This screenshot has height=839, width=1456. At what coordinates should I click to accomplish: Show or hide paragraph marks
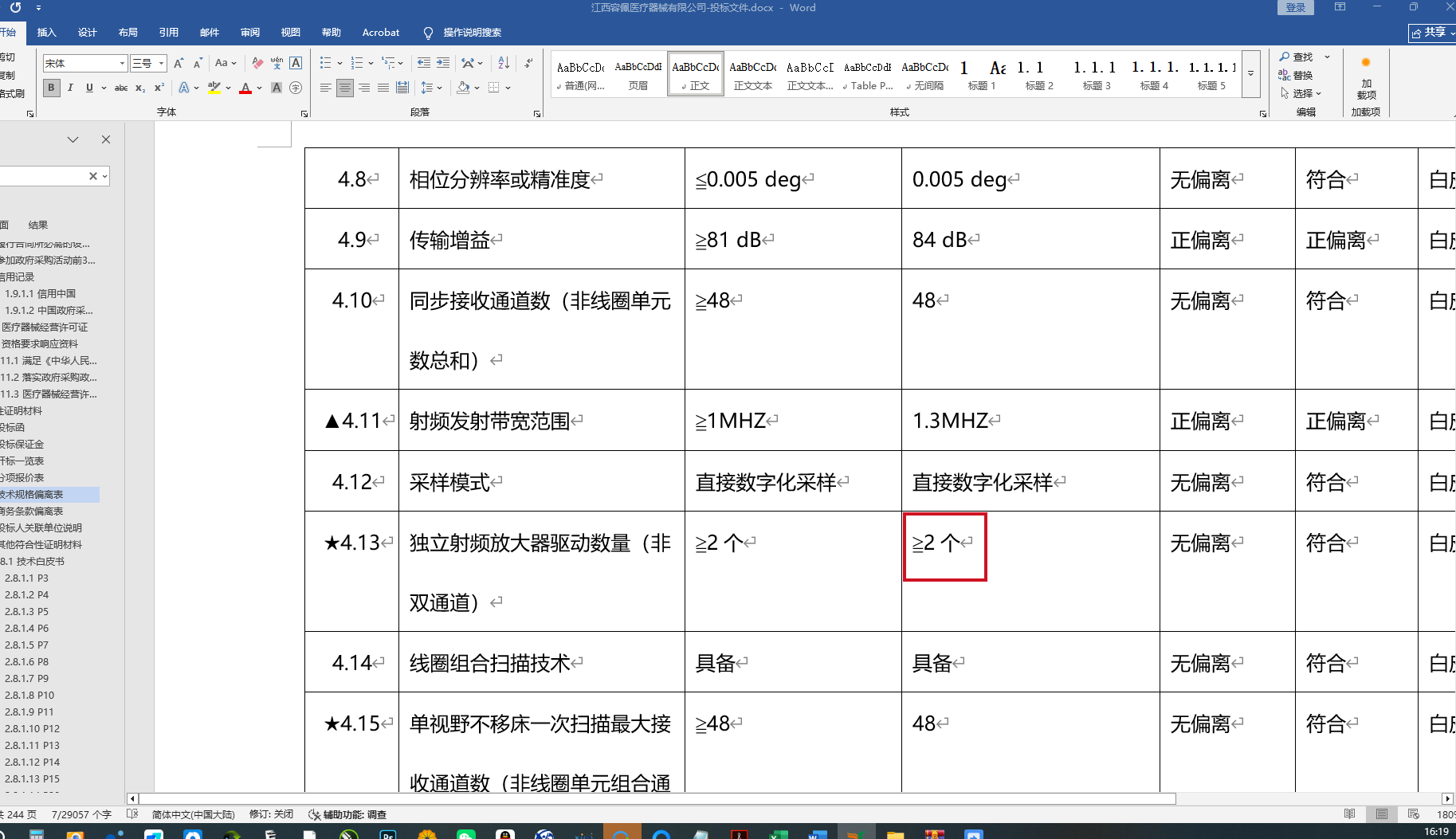(x=528, y=63)
